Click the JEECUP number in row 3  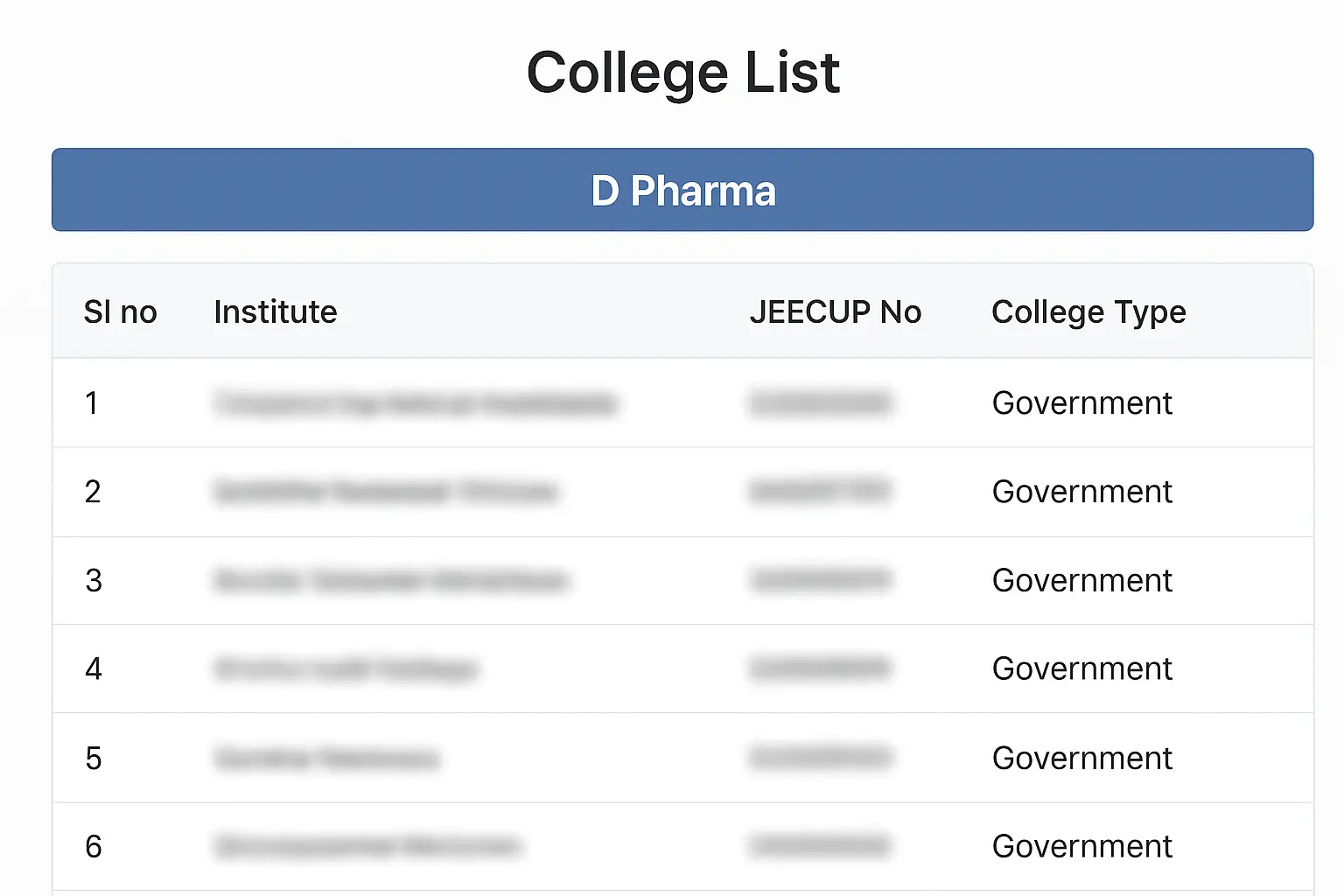coord(820,579)
